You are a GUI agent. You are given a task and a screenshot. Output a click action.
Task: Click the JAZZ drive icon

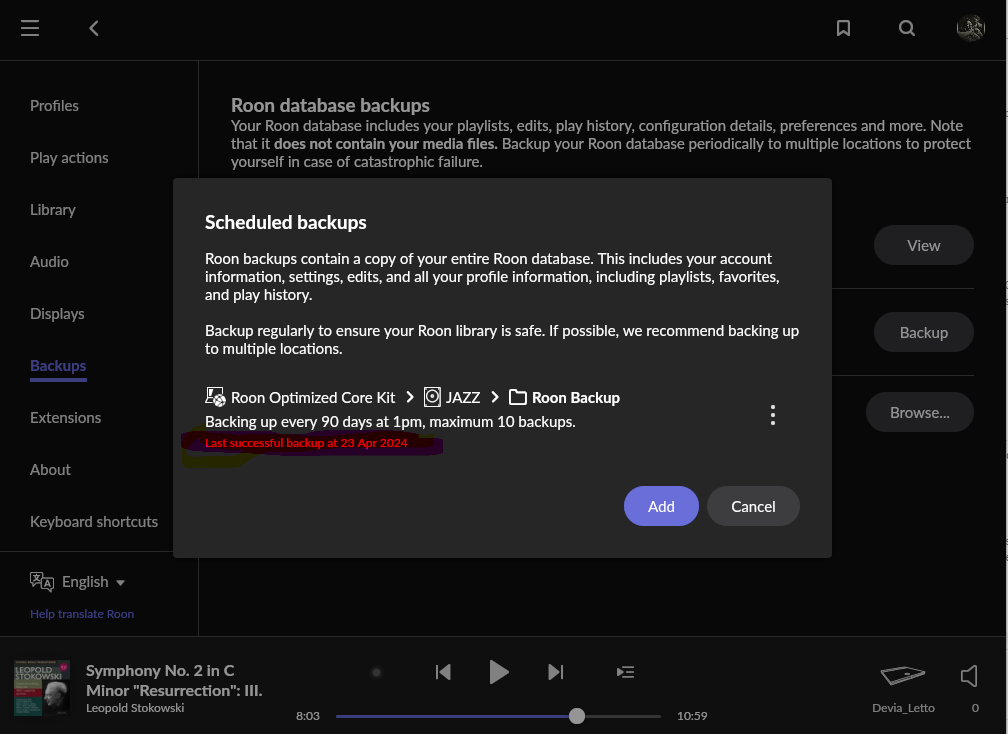[x=433, y=397]
